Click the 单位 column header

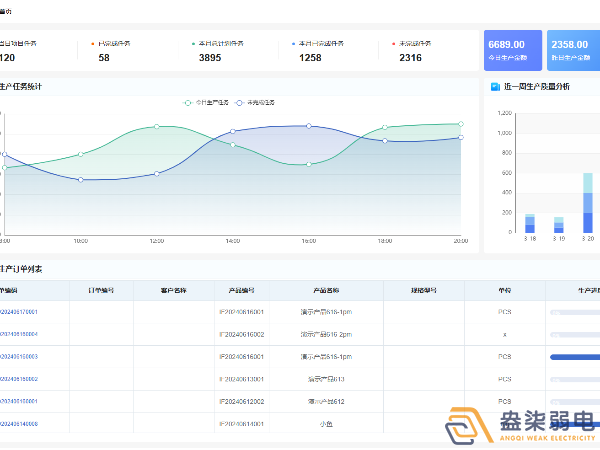click(x=505, y=290)
